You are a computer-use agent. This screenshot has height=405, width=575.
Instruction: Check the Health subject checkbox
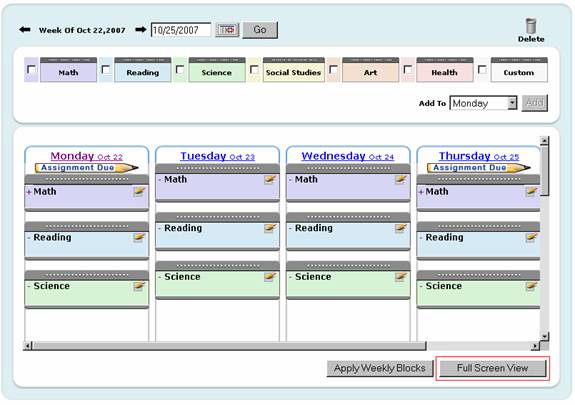click(407, 69)
